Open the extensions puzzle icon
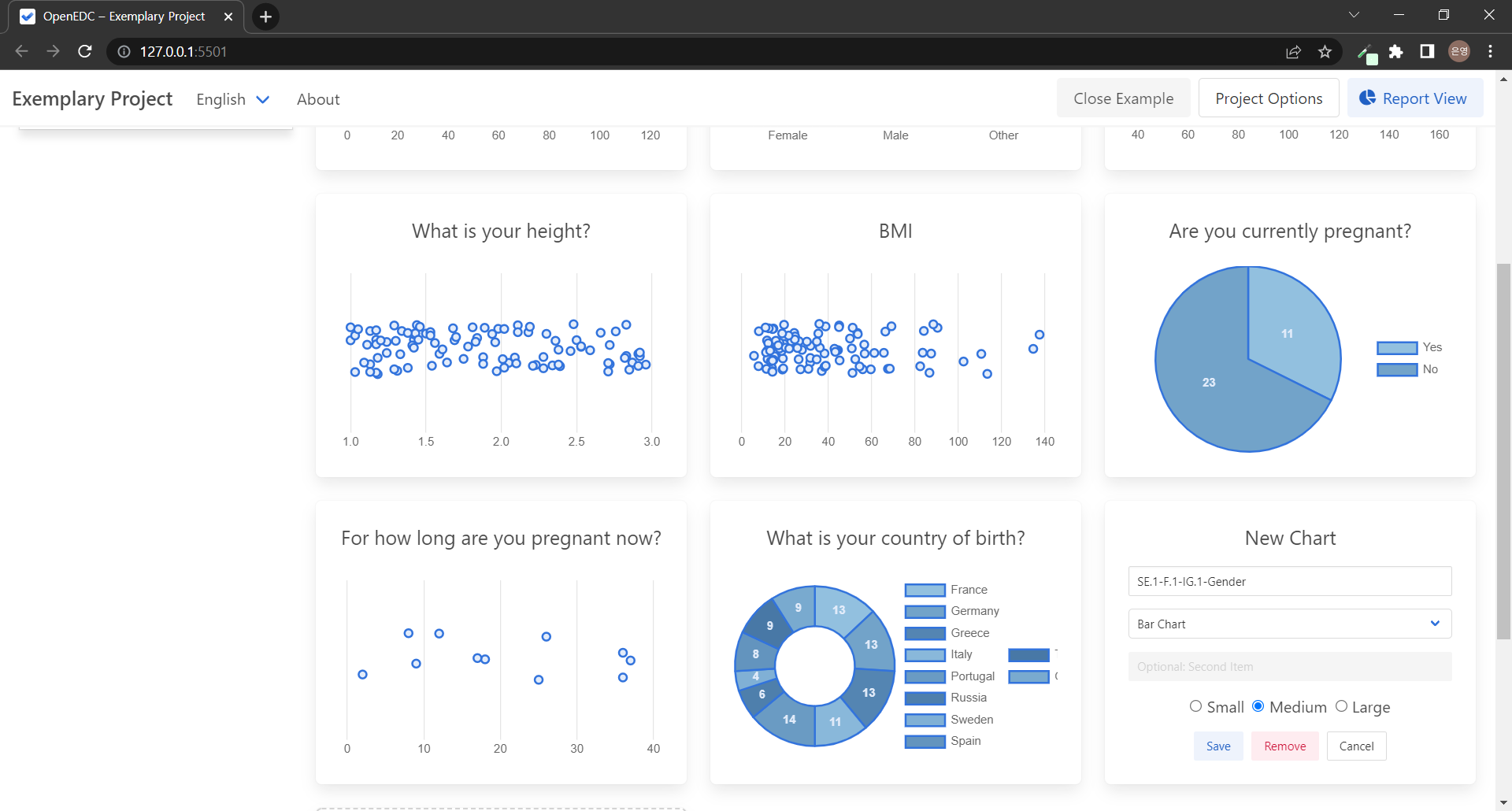 tap(1396, 52)
